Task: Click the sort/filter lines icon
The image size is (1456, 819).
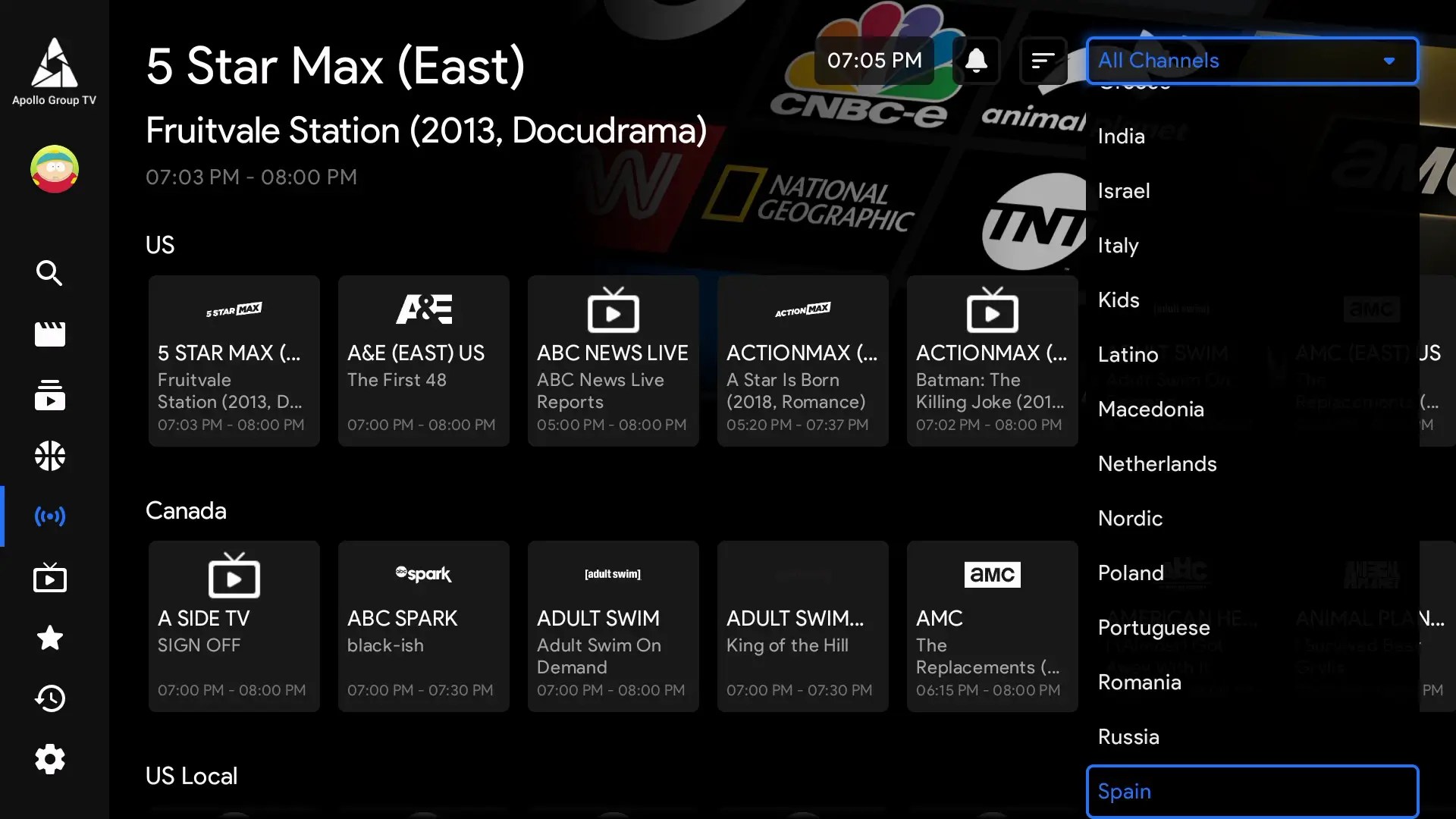Action: point(1043,60)
